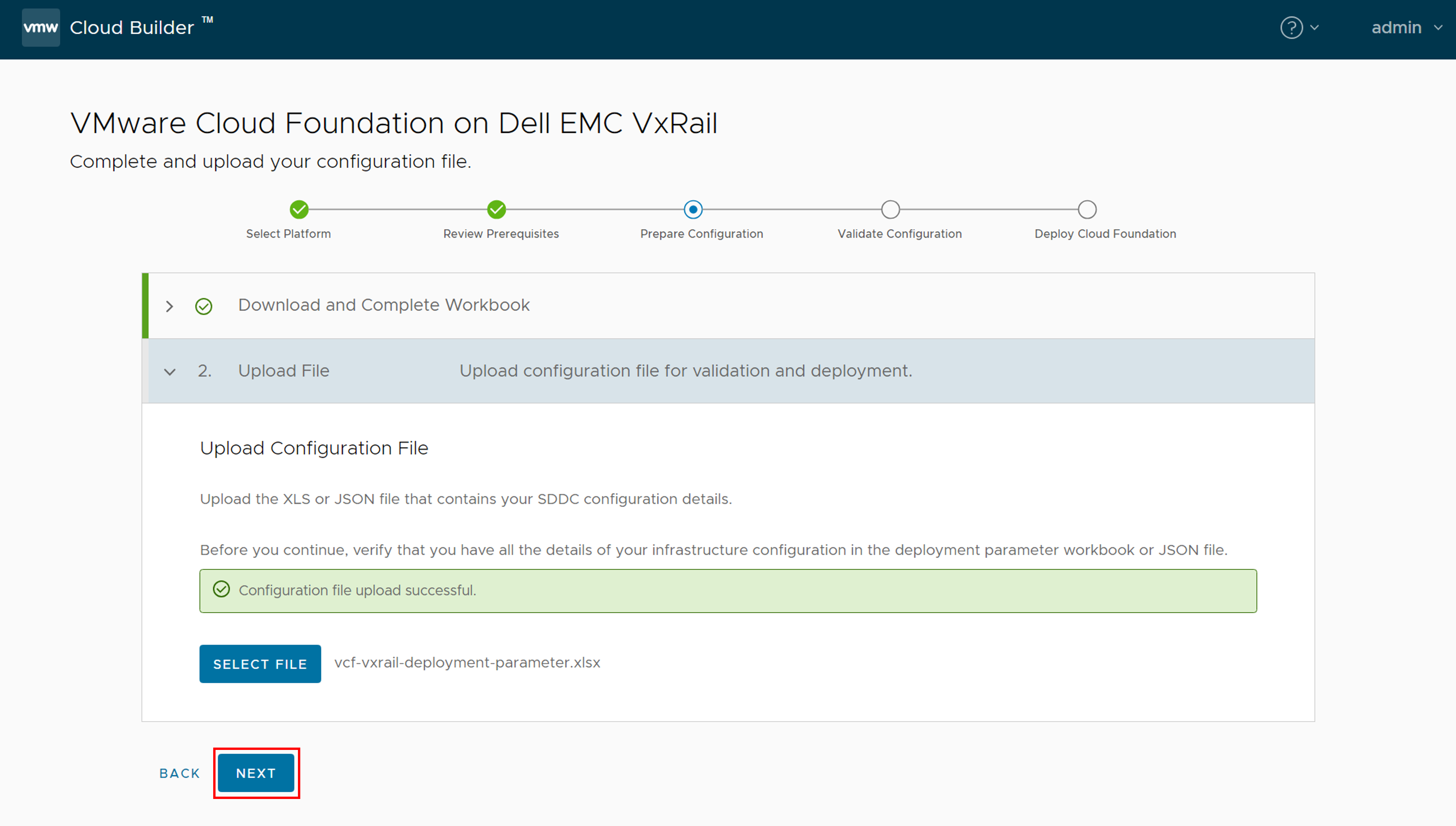Go back with the BACK button
This screenshot has width=1456, height=826.
click(x=180, y=773)
